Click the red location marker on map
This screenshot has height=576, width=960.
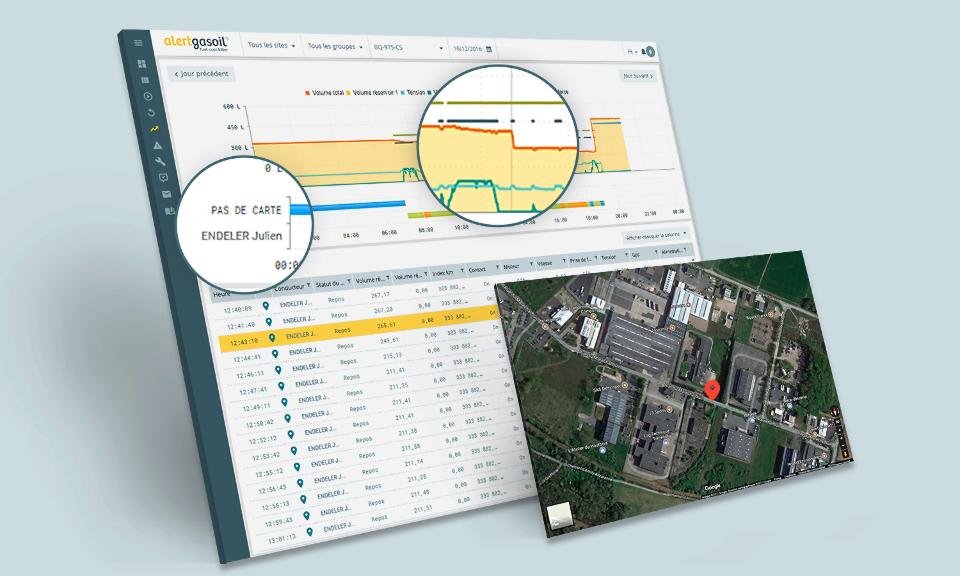[711, 389]
